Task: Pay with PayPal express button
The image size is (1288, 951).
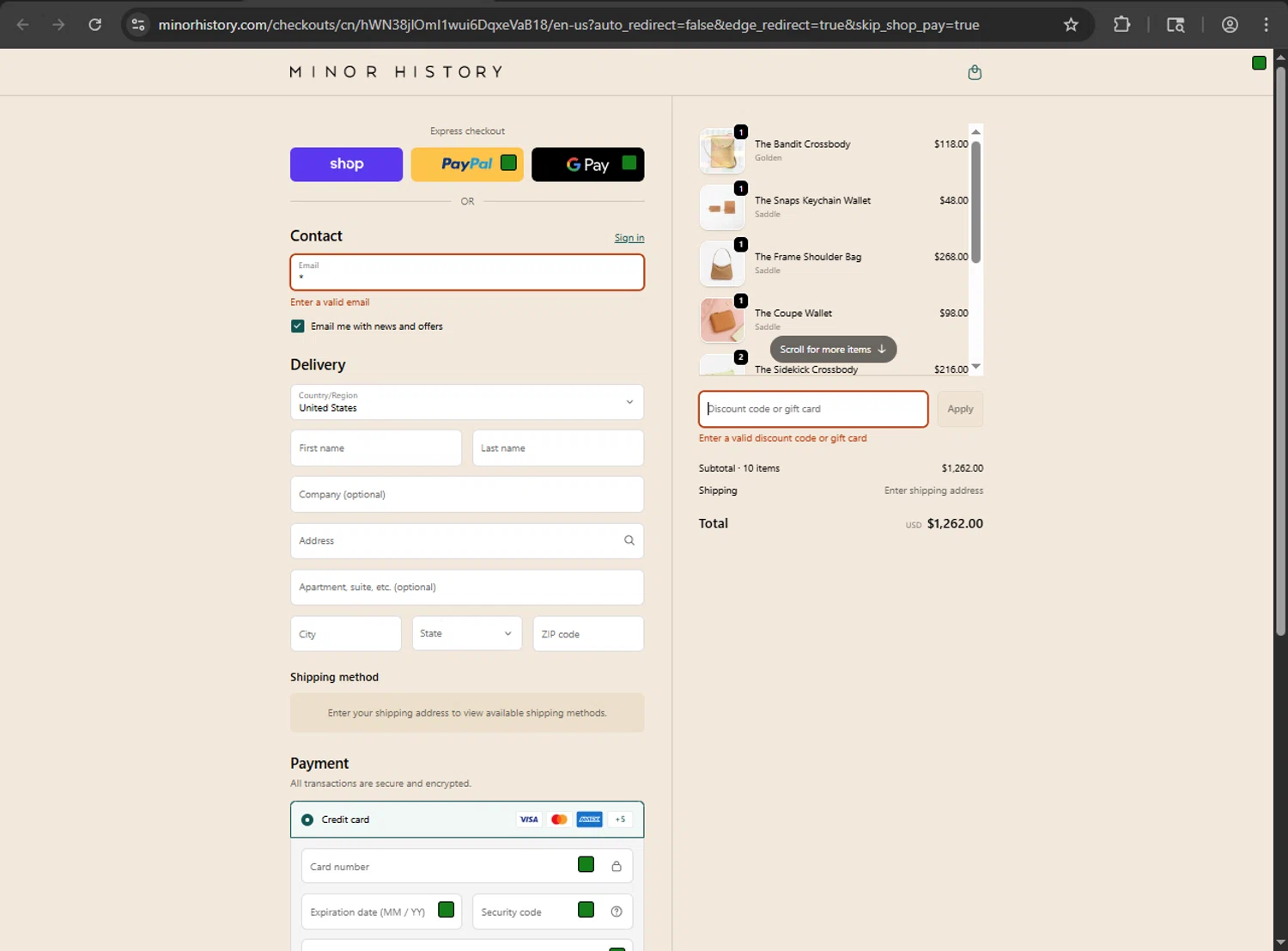Action: (467, 164)
